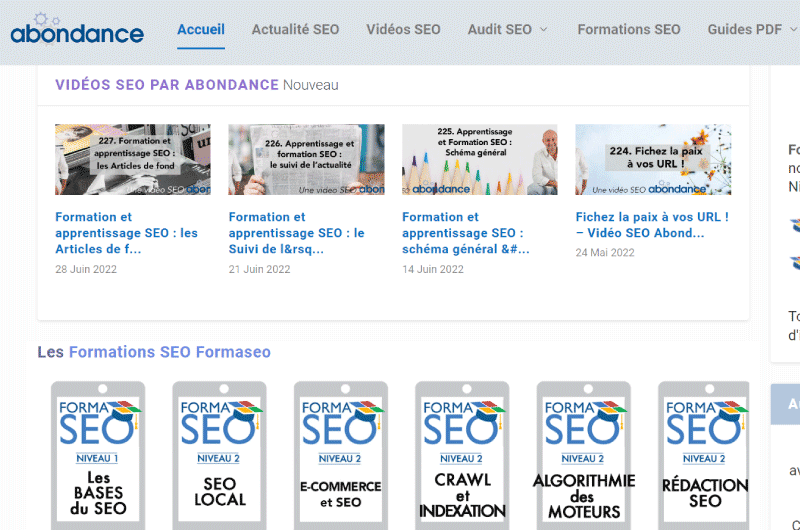The height and width of the screenshot is (530, 800).
Task: Click 'Formations SEO Formaseo' heading link
Action: tap(170, 352)
